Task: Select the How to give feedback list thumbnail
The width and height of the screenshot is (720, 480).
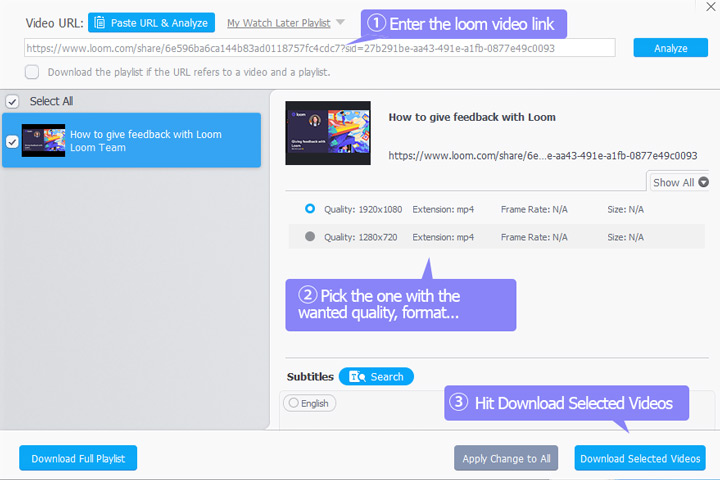Action: (43, 141)
